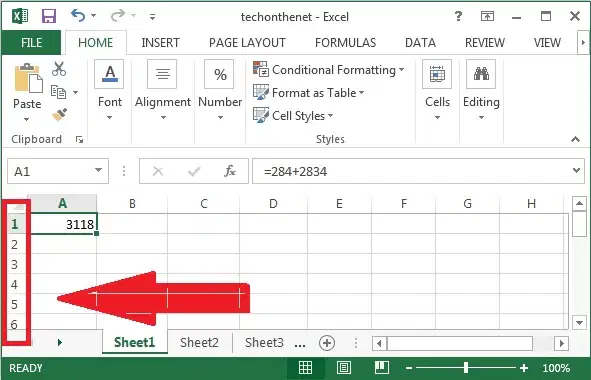Open Cell Styles gallery
This screenshot has height=380, width=591.
tap(293, 116)
